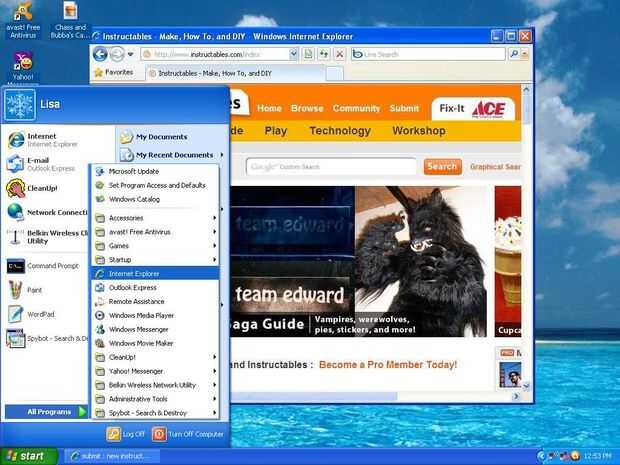
Task: Click the Google Custom Search field
Action: click(x=331, y=167)
